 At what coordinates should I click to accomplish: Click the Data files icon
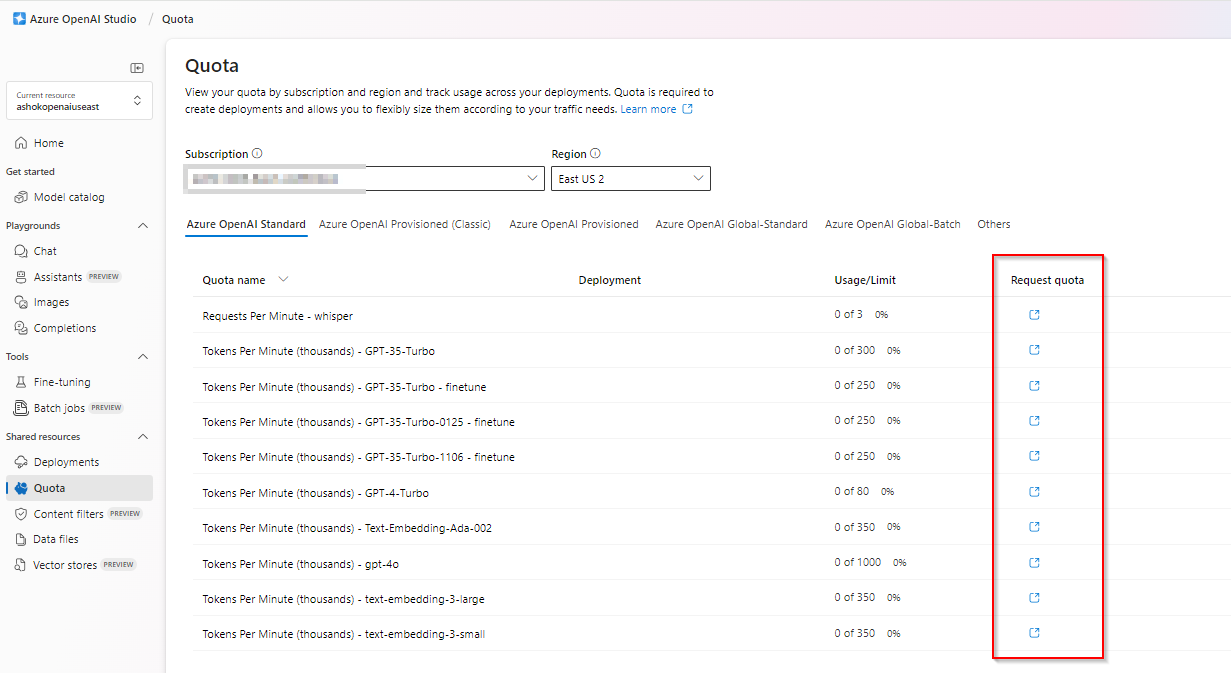click(x=21, y=539)
